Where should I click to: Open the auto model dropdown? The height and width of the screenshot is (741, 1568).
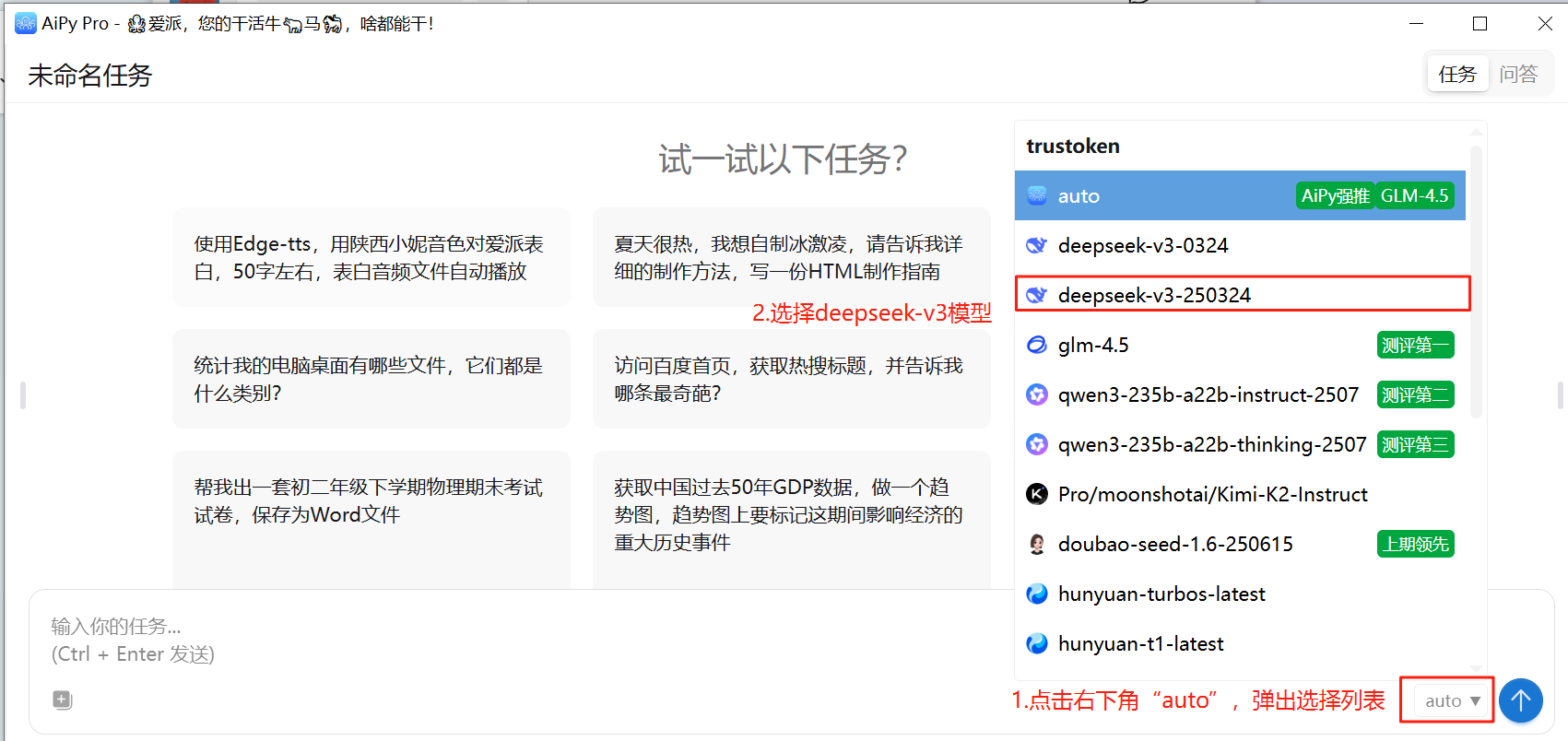pos(1452,700)
